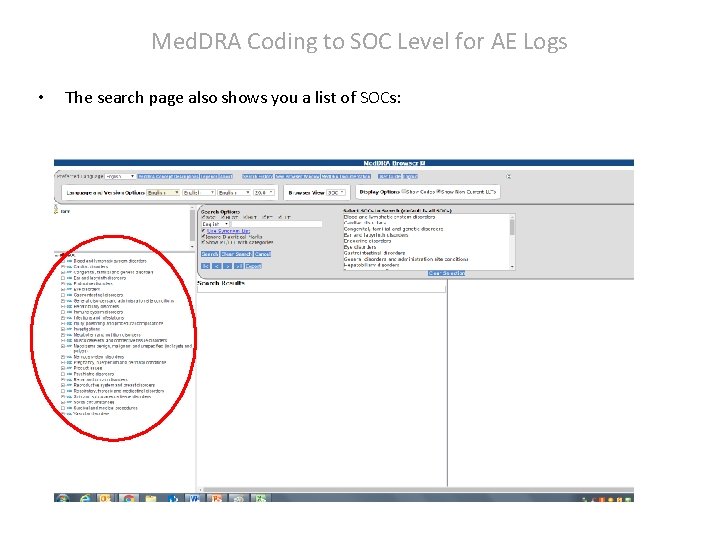Open Excel from the taskbar

coord(261,498)
